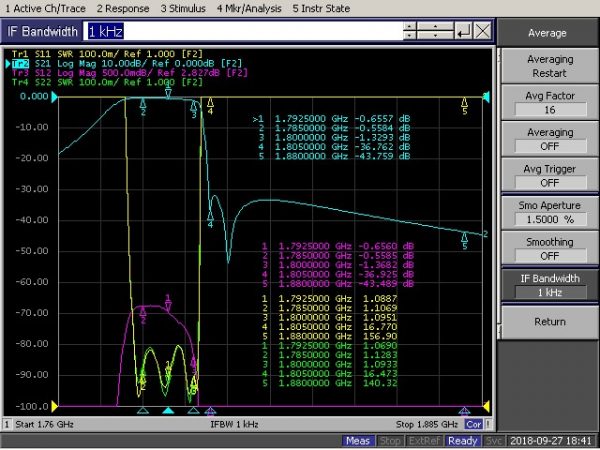This screenshot has width=600, height=450.
Task: Click the ExtRef status indicator
Action: (x=425, y=441)
